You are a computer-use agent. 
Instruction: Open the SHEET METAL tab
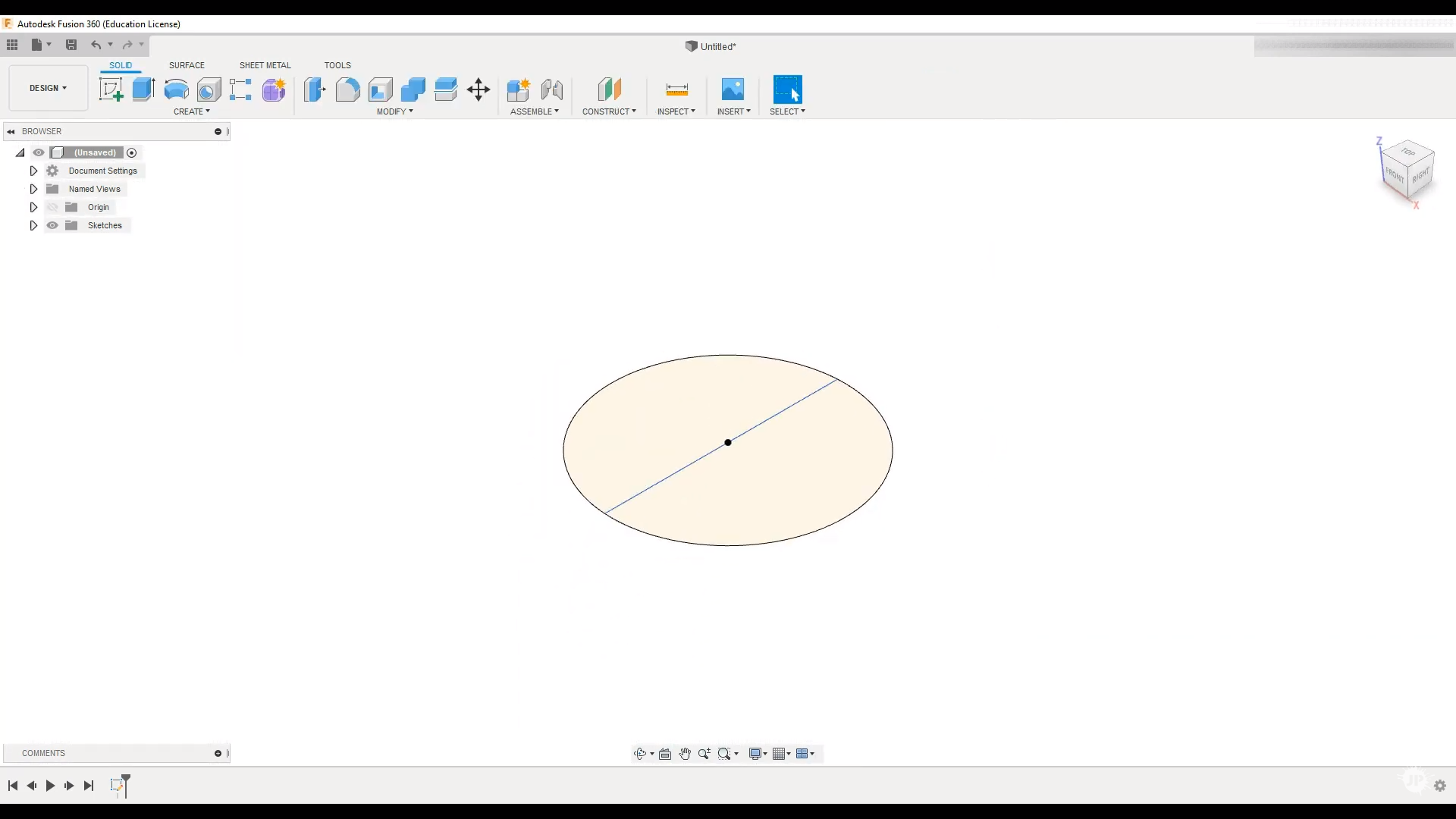(x=265, y=65)
